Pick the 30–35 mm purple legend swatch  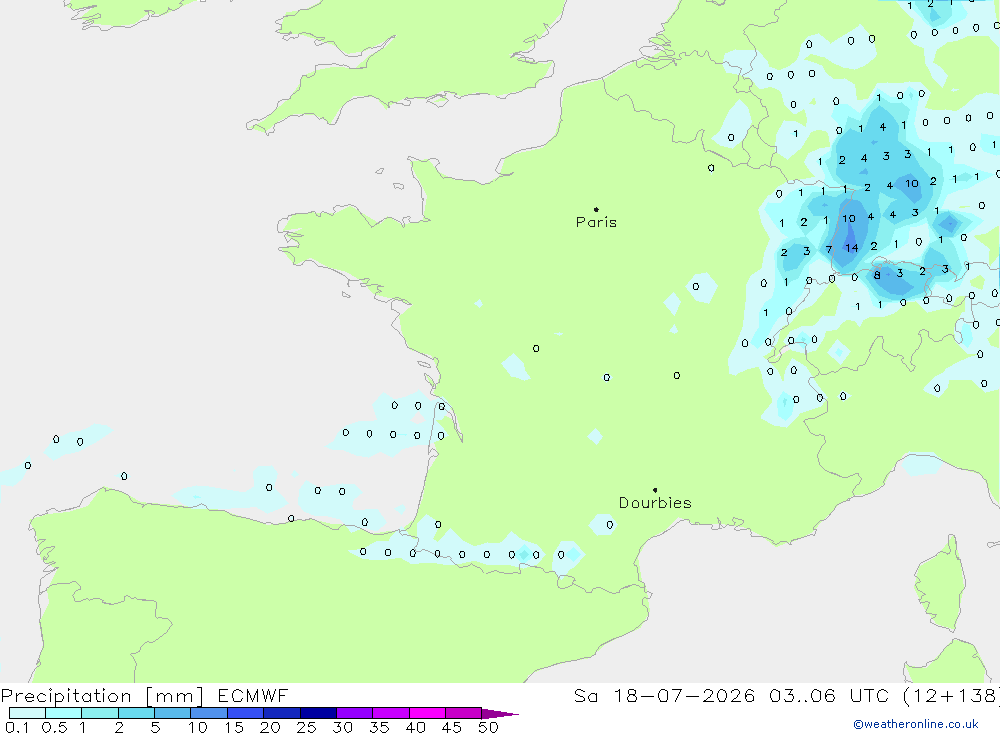tap(355, 713)
